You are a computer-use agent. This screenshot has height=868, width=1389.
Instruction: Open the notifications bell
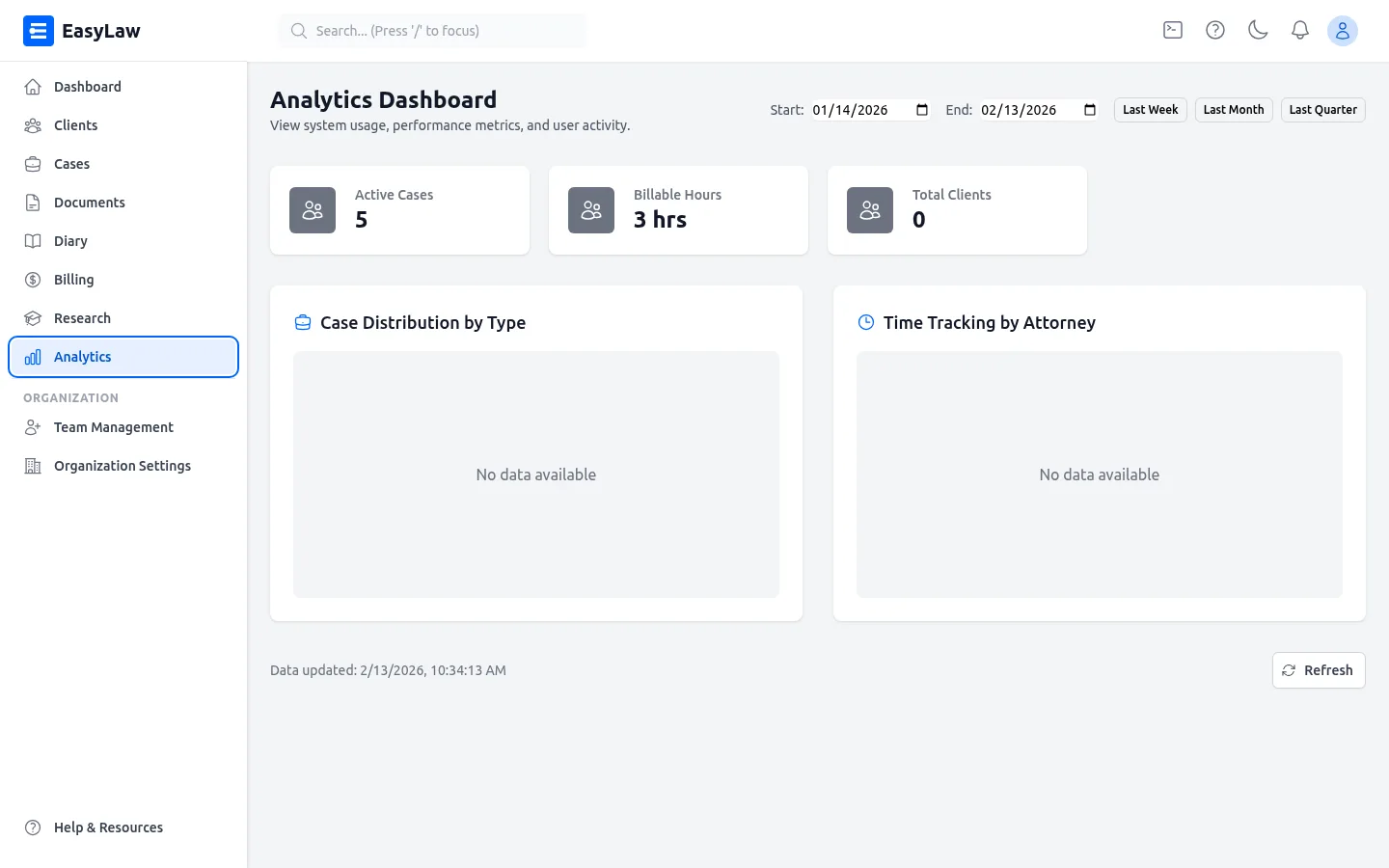(x=1300, y=30)
